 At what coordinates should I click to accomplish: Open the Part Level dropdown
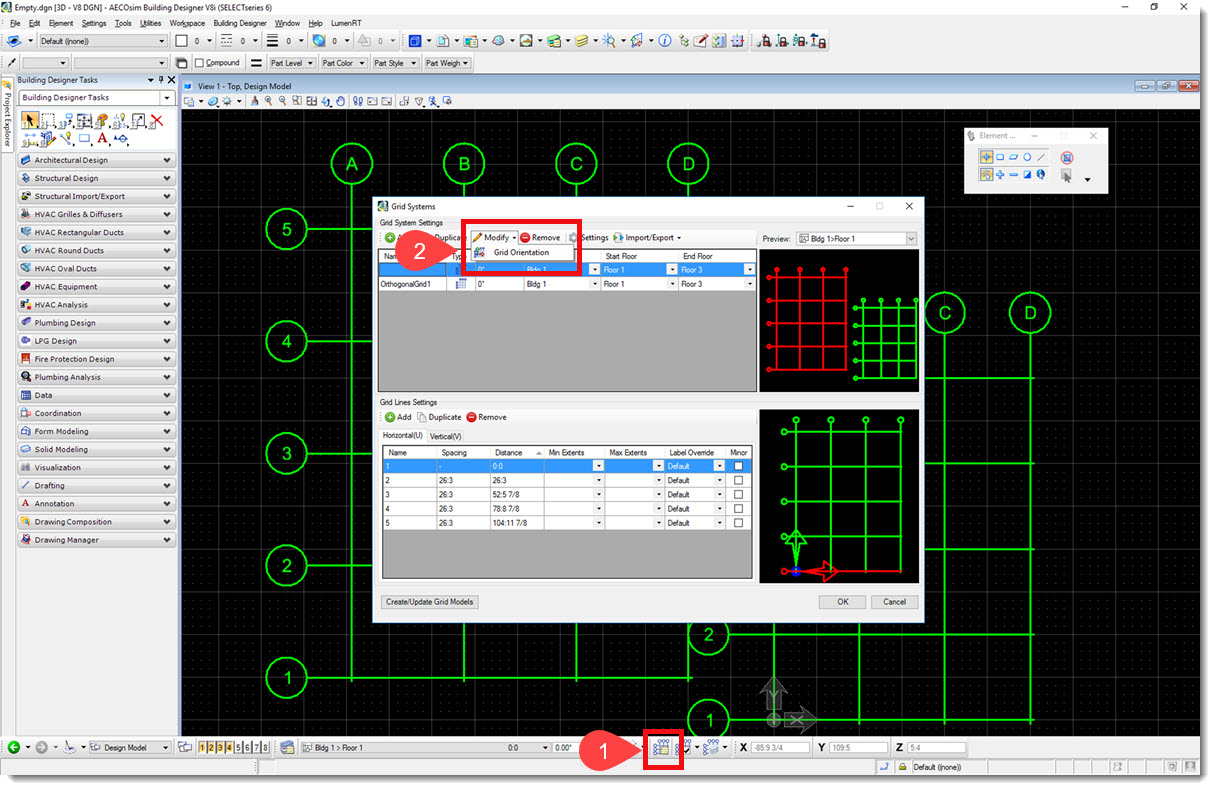292,63
